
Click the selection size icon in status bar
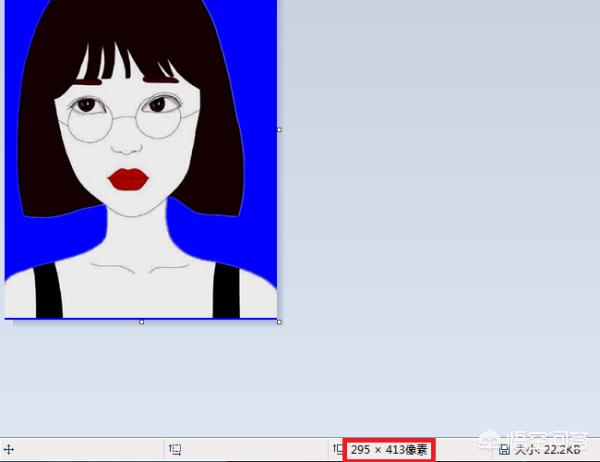tap(175, 450)
